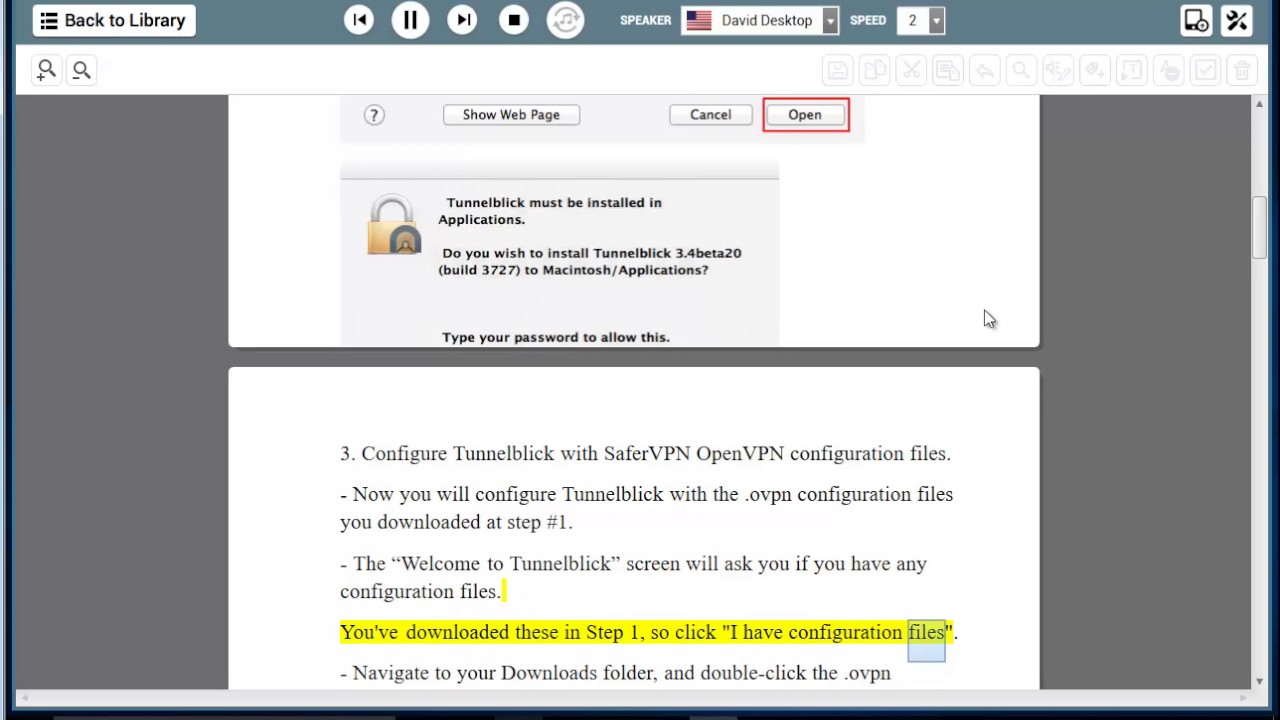The height and width of the screenshot is (720, 1280).
Task: Click the vertical scrollbar thumb
Action: pyautogui.click(x=1259, y=229)
